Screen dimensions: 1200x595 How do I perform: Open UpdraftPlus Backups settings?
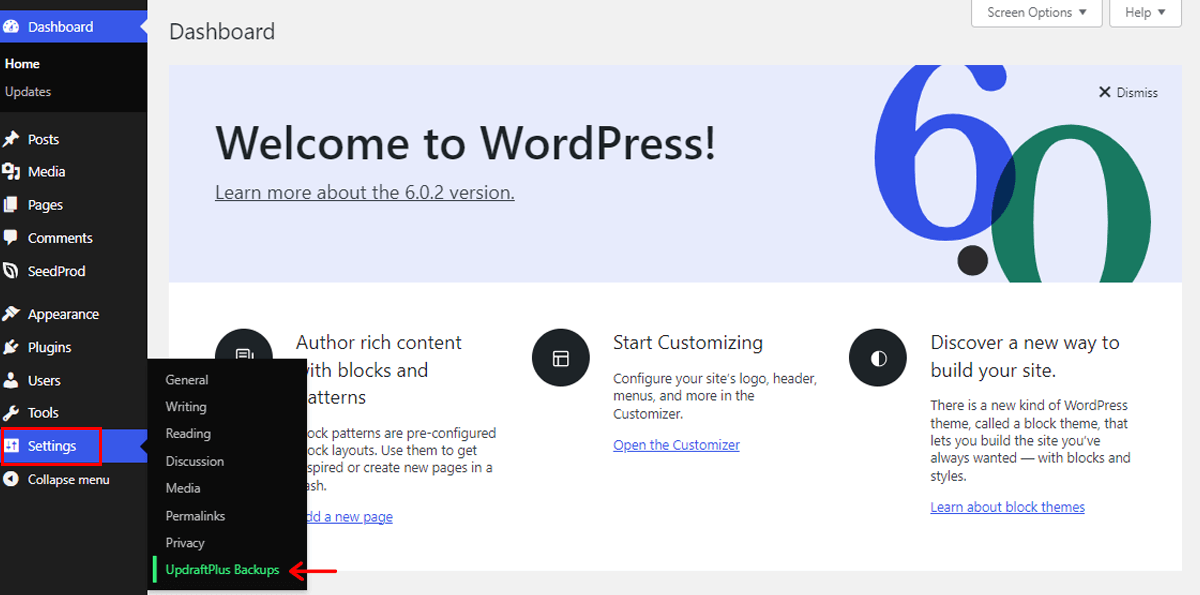(x=222, y=570)
